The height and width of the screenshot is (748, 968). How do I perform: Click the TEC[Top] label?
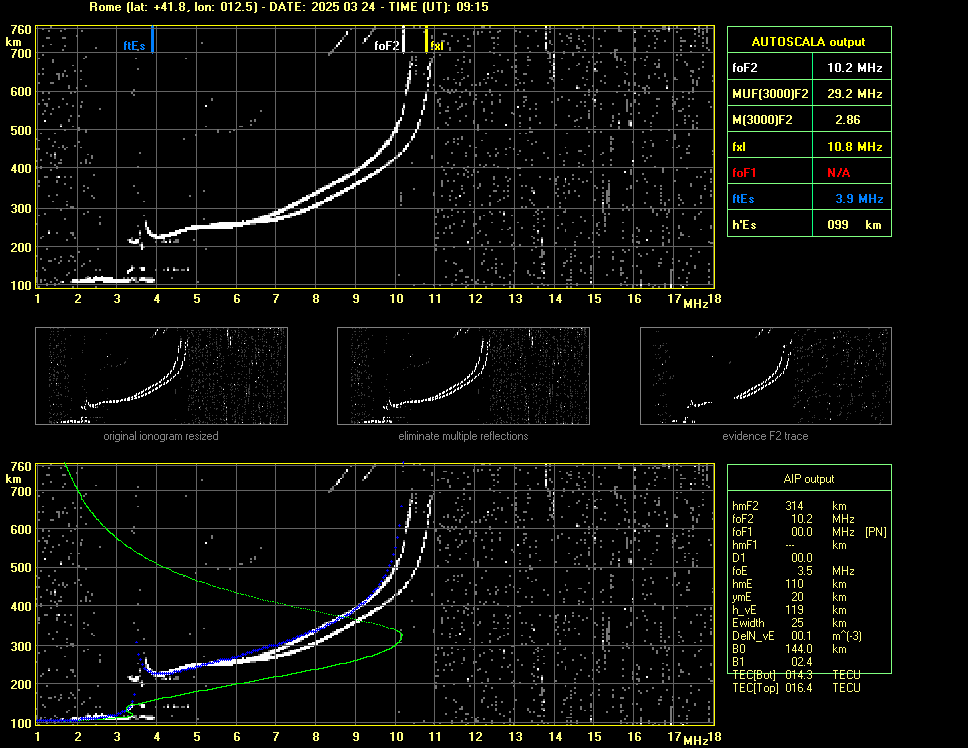tap(755, 688)
